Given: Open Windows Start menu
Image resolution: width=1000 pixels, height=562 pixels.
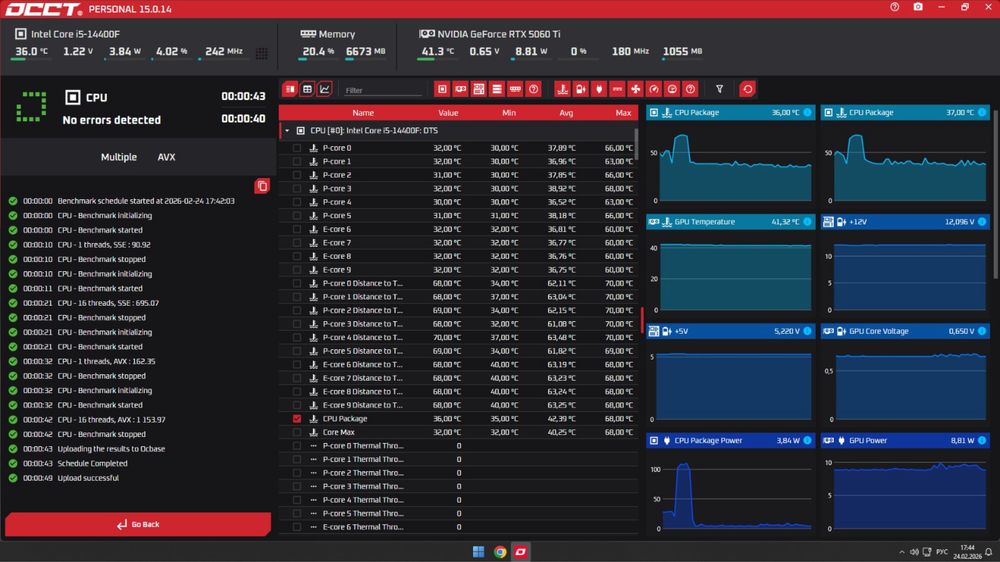Looking at the screenshot, I should [x=478, y=552].
